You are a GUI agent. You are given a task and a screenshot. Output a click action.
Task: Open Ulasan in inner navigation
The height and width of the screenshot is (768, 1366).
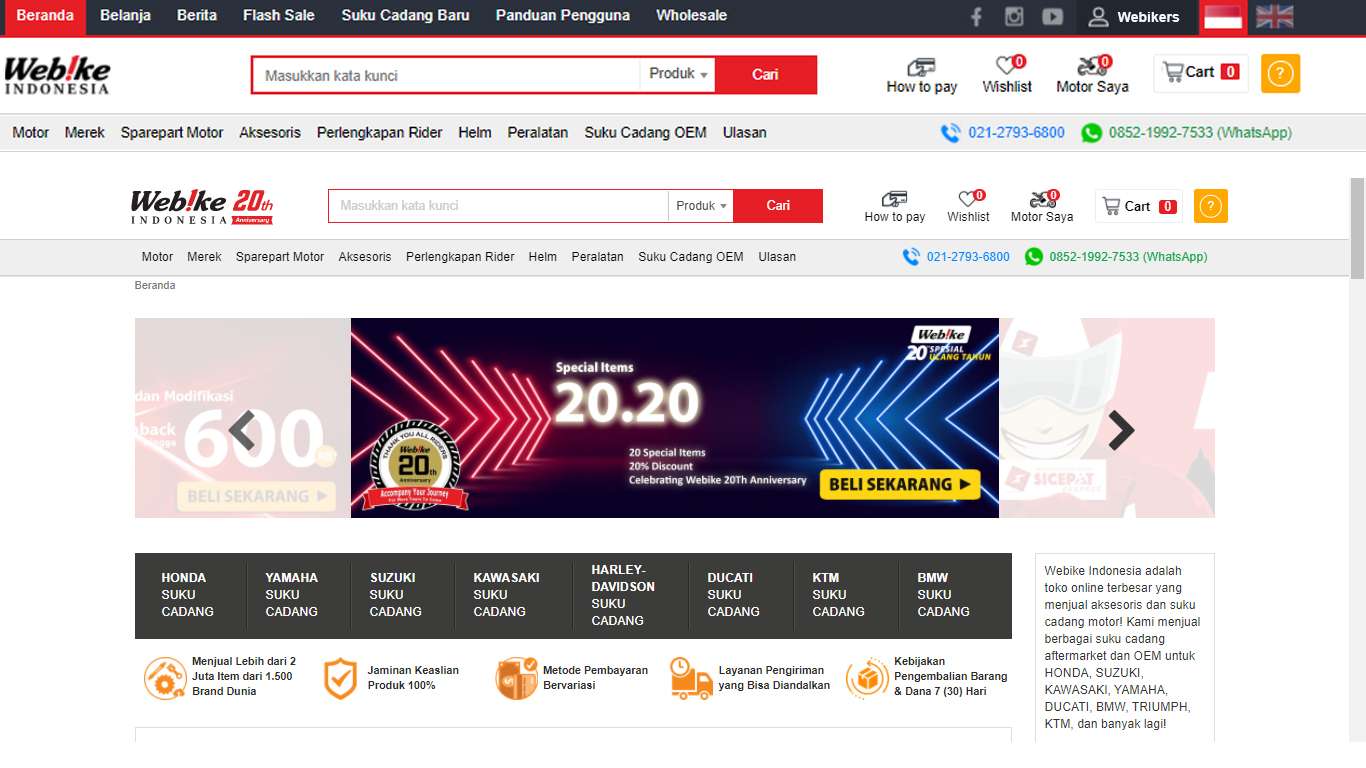point(777,257)
